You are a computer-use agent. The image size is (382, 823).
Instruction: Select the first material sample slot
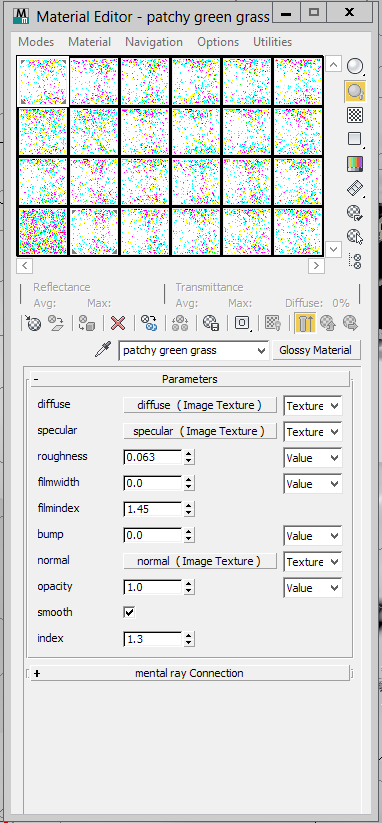[43, 81]
